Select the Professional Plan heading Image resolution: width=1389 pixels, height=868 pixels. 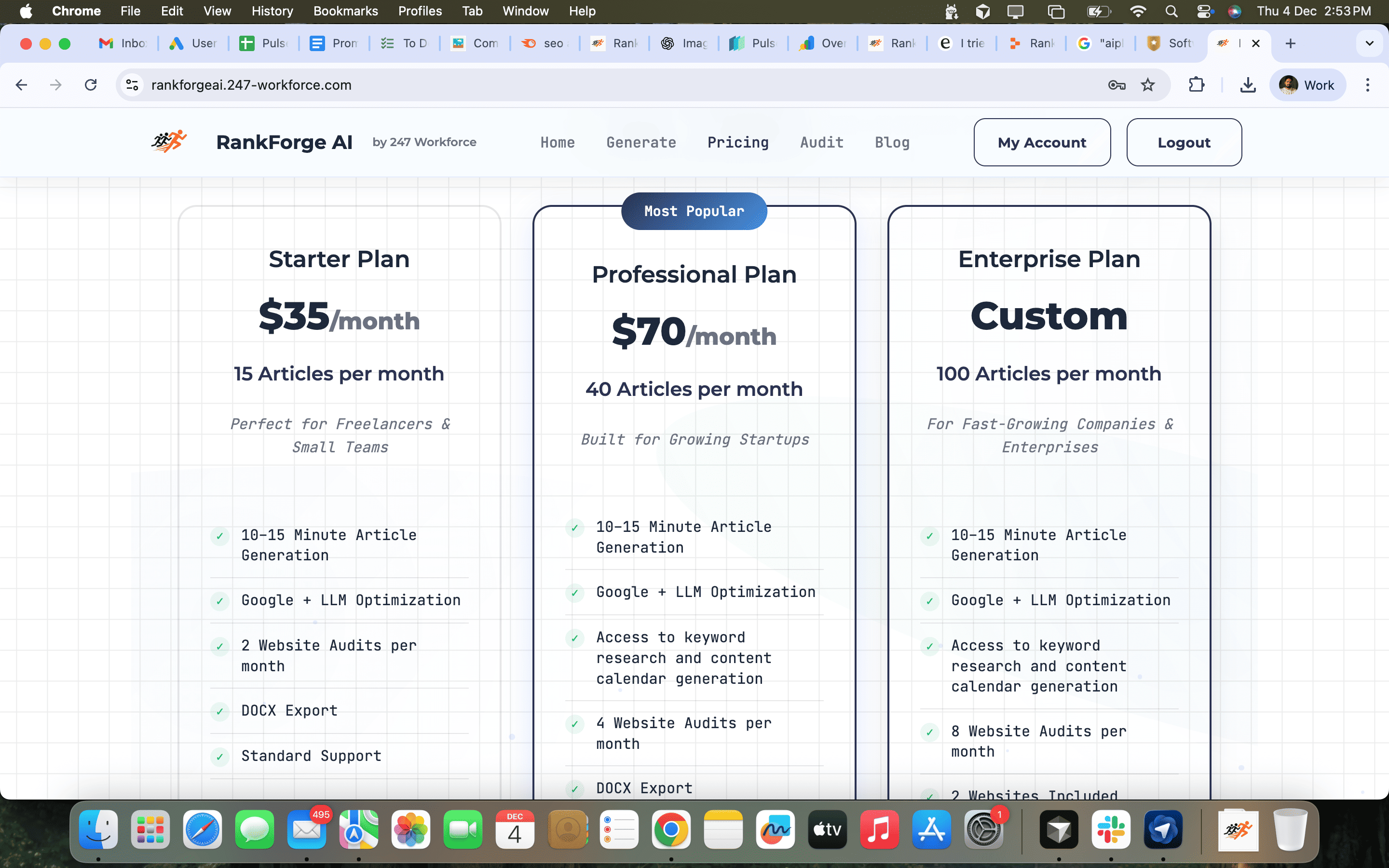(694, 274)
